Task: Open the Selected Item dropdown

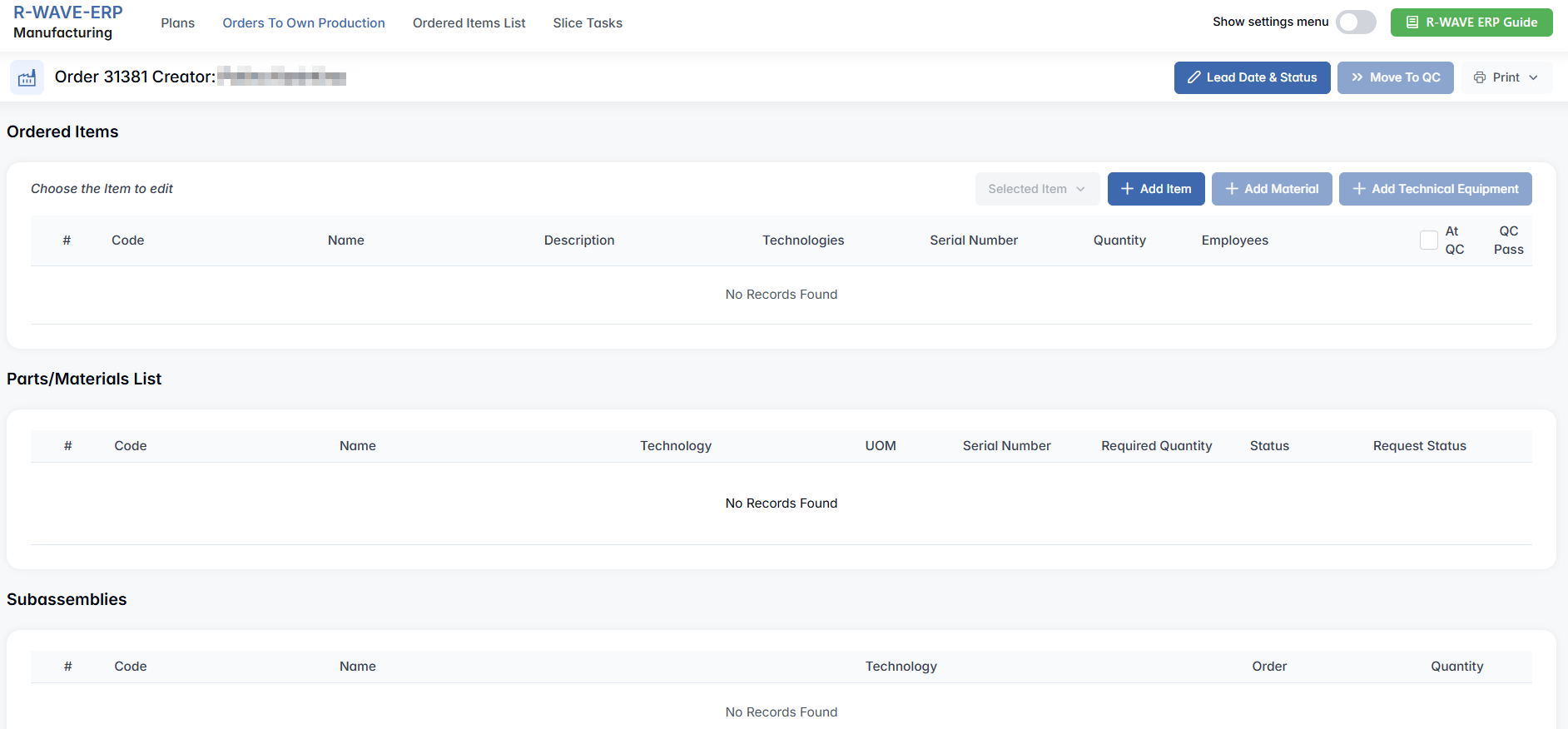Action: pyautogui.click(x=1036, y=189)
